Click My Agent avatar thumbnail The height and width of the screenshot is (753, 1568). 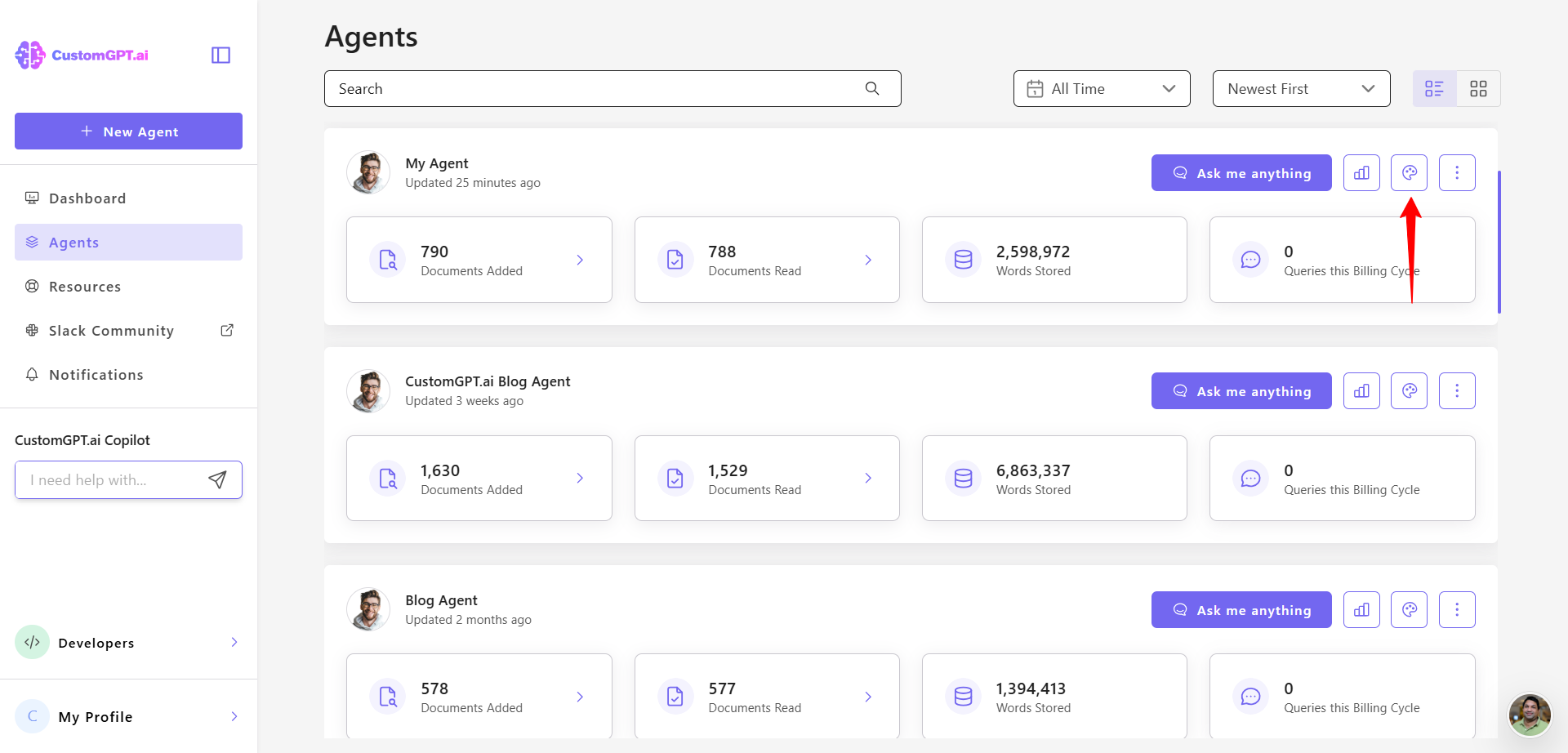pos(368,172)
